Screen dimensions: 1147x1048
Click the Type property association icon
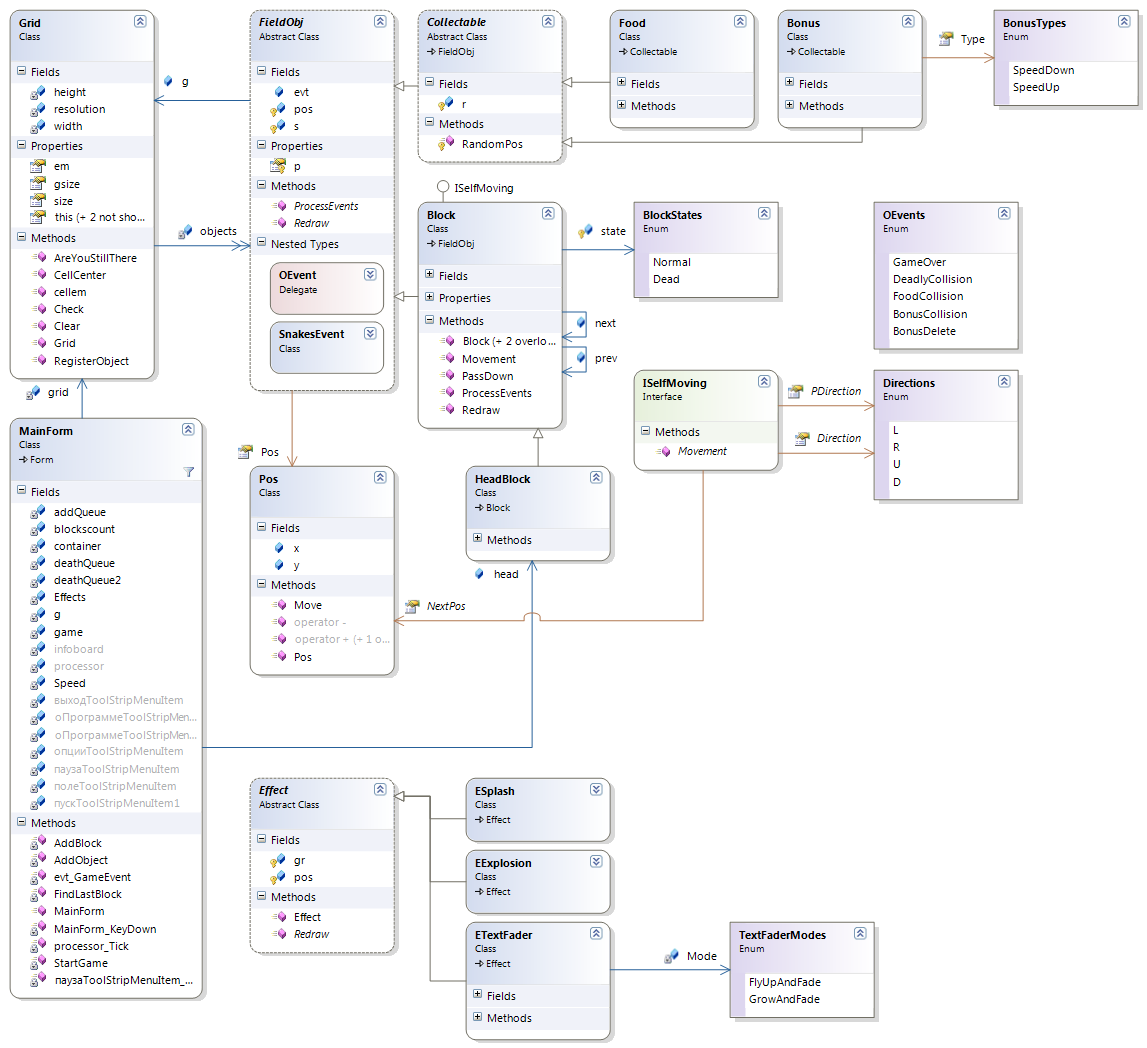tap(947, 38)
